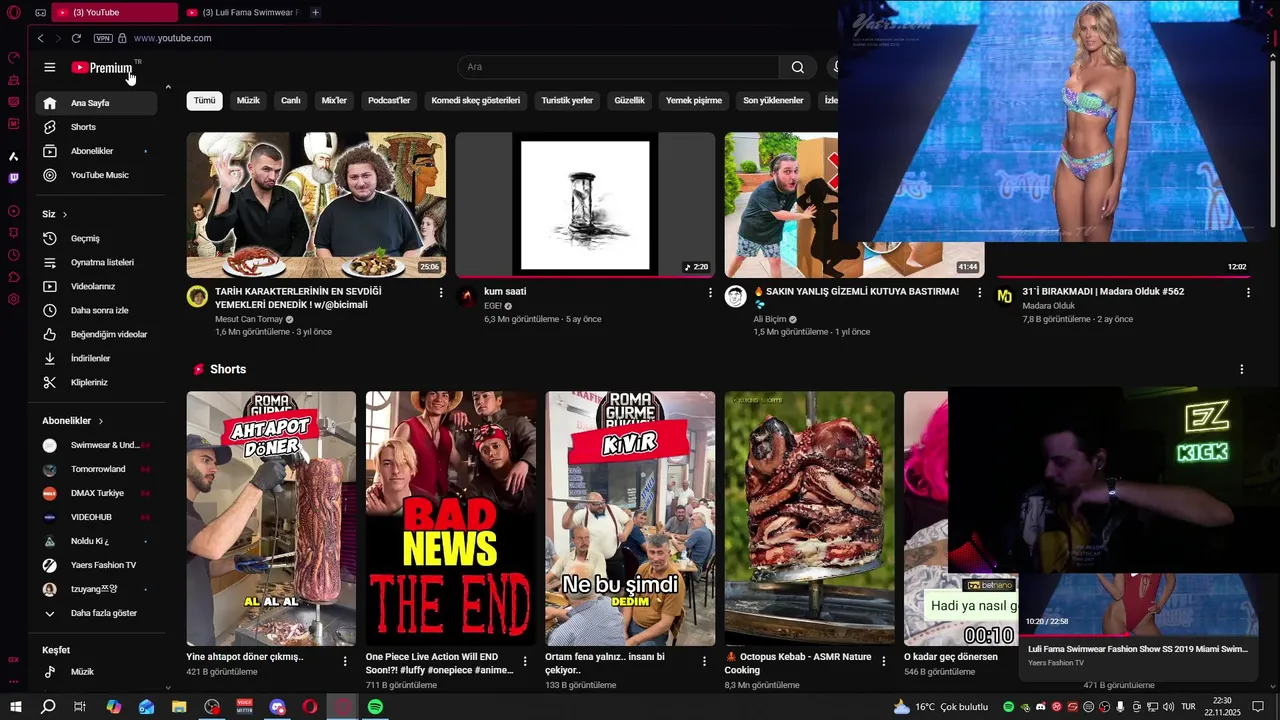Click the YouTube Premium logo
The height and width of the screenshot is (720, 1280).
click(102, 67)
